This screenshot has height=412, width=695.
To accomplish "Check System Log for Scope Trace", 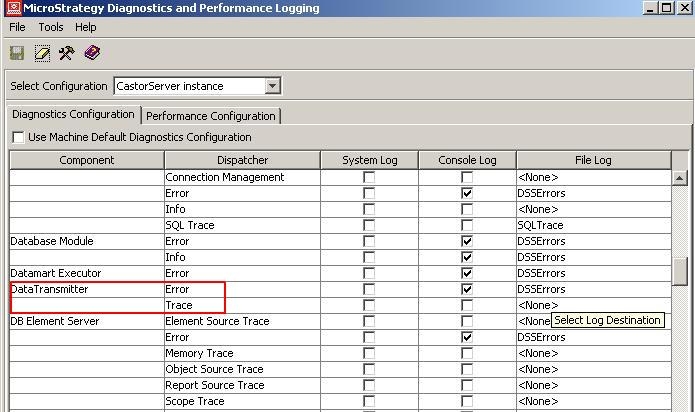I will tap(369, 401).
